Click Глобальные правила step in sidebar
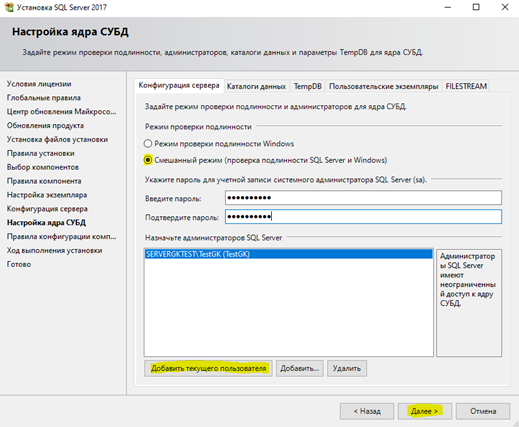Image resolution: width=519 pixels, height=427 pixels. [x=44, y=98]
